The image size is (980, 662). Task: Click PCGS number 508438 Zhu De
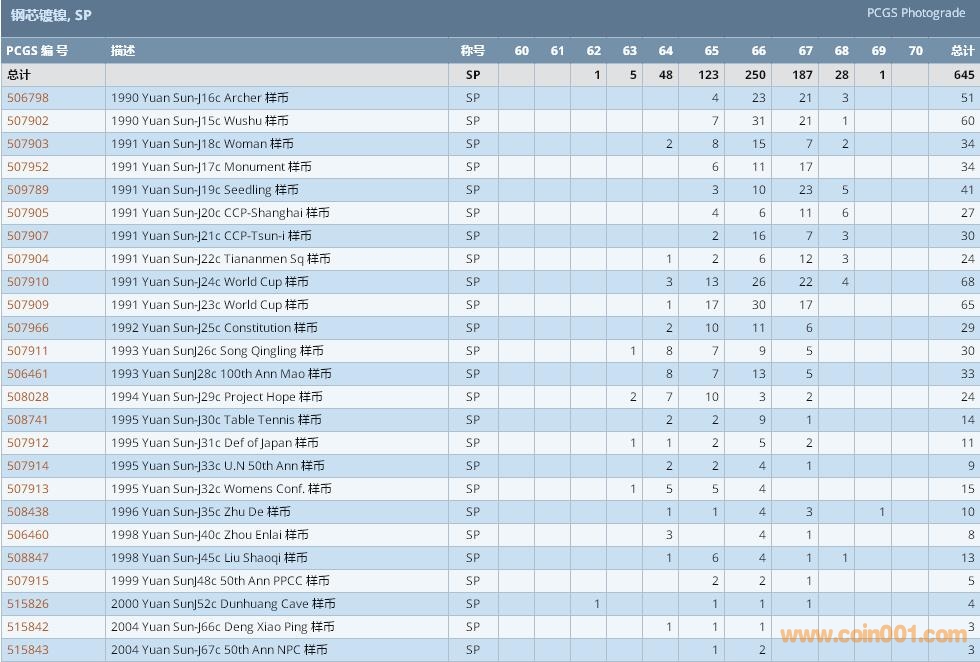coord(28,512)
